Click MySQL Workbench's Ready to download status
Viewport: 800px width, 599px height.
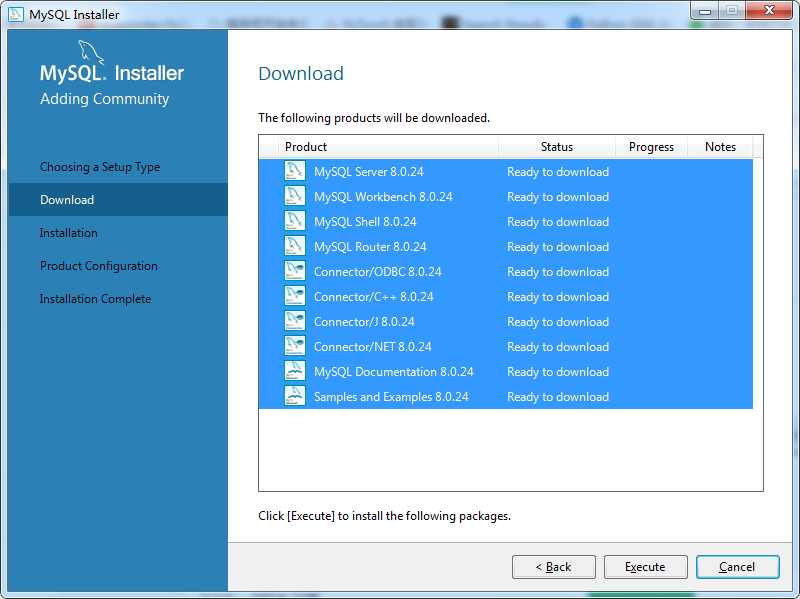[x=558, y=197]
